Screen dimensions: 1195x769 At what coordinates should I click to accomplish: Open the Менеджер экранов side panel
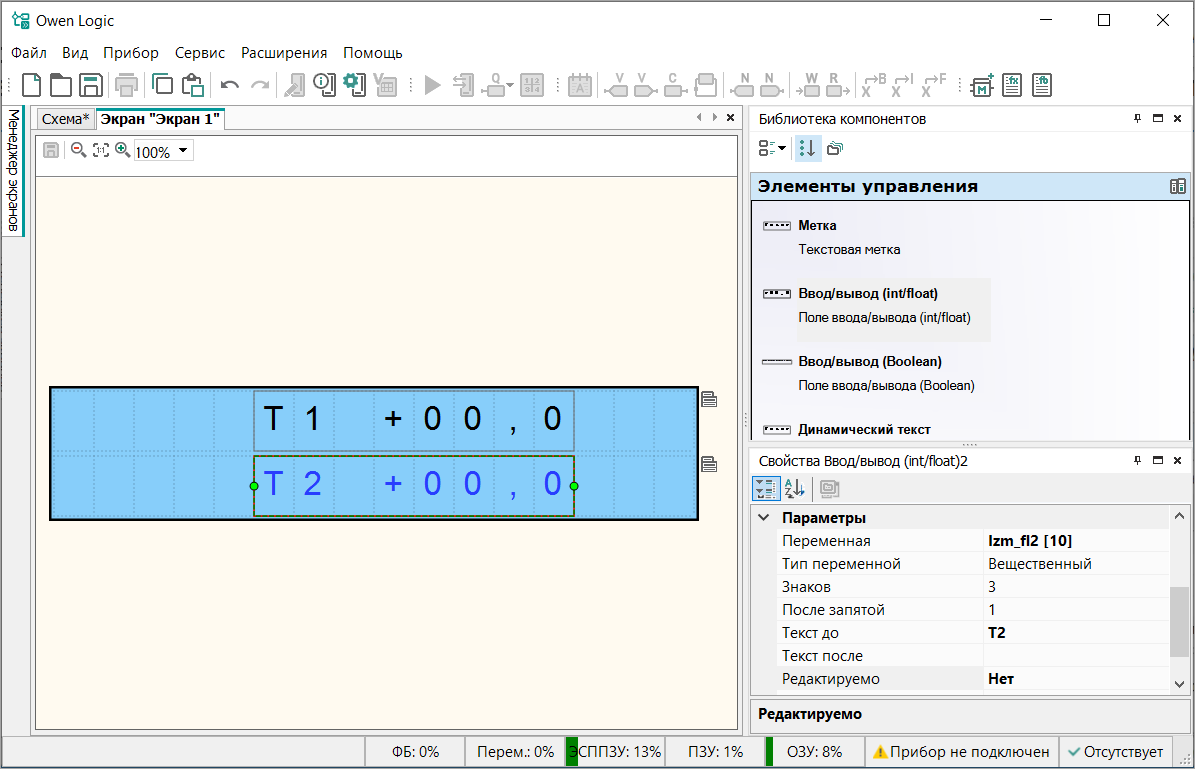pyautogui.click(x=13, y=170)
